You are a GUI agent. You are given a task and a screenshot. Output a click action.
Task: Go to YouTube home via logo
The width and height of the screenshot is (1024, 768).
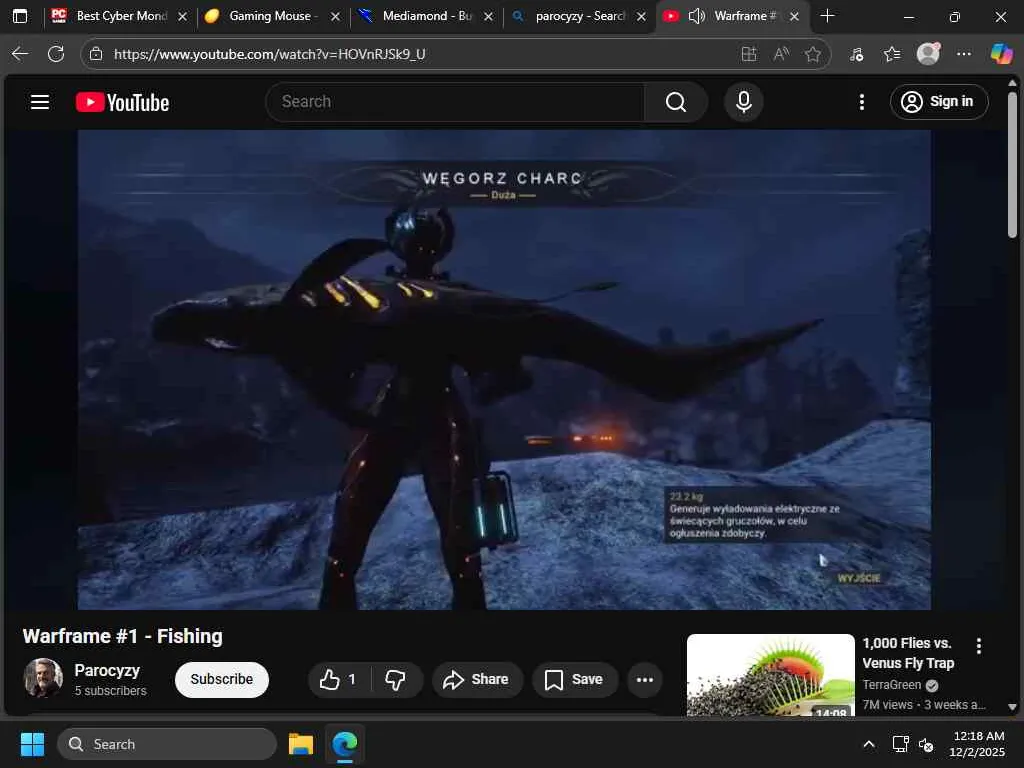coord(122,103)
